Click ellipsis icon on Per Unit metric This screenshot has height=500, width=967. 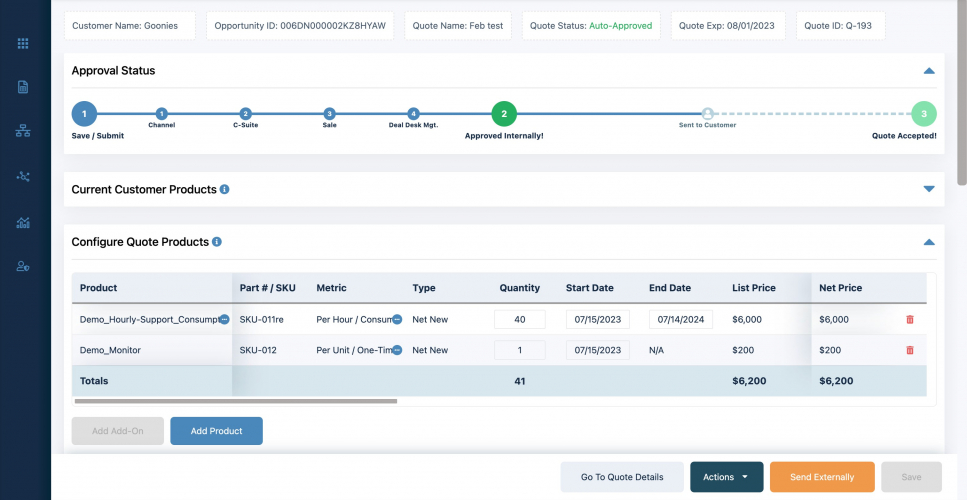[x=397, y=350]
